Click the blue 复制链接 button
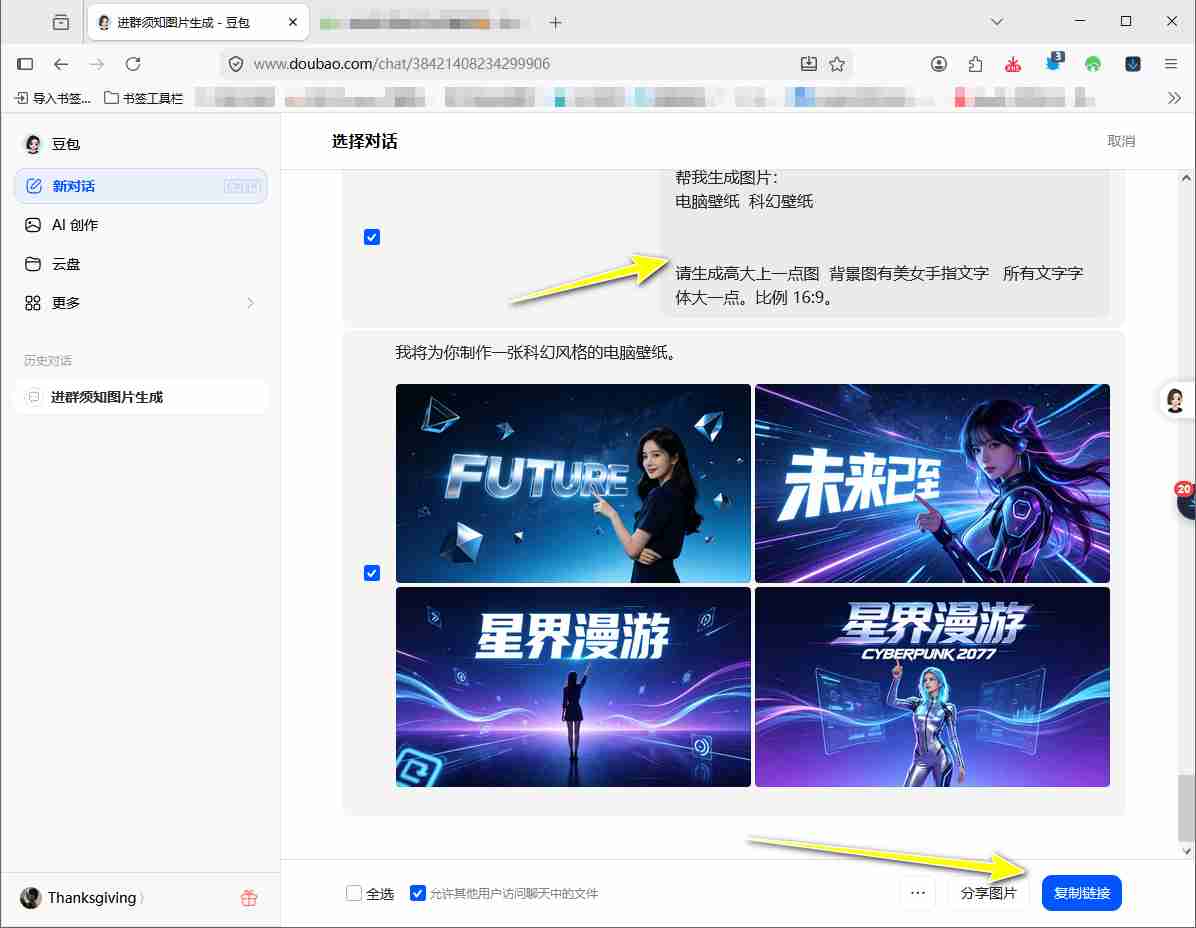Screen dimensions: 1196x928 point(1081,893)
